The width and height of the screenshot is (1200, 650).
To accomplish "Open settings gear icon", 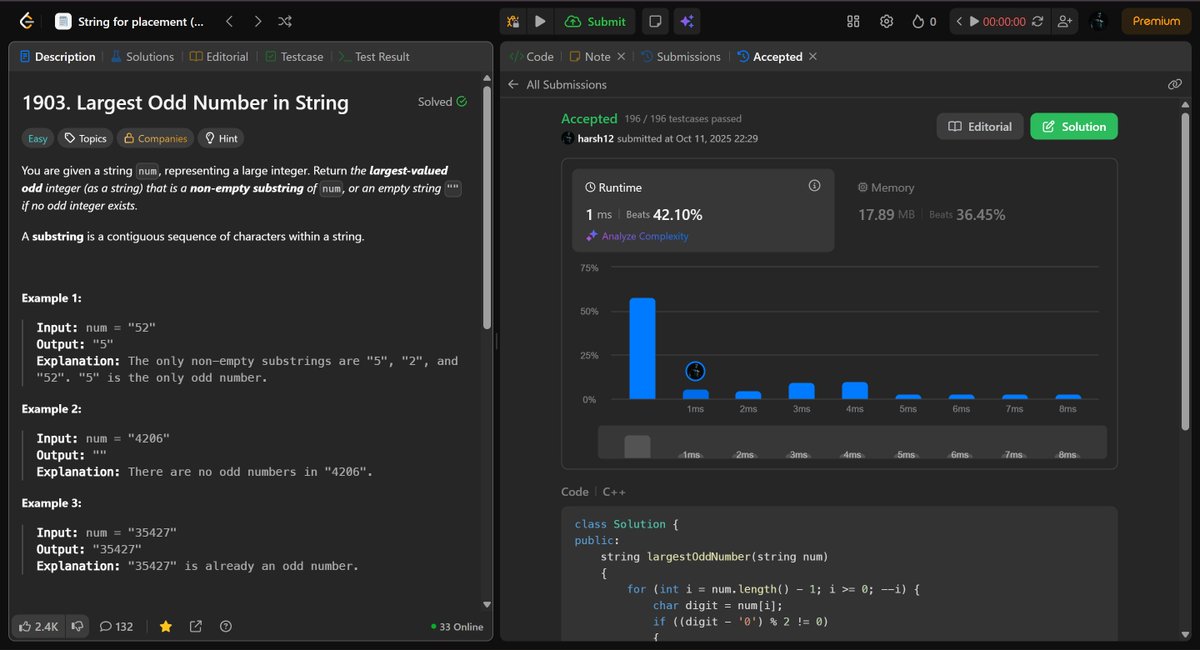I will point(886,21).
